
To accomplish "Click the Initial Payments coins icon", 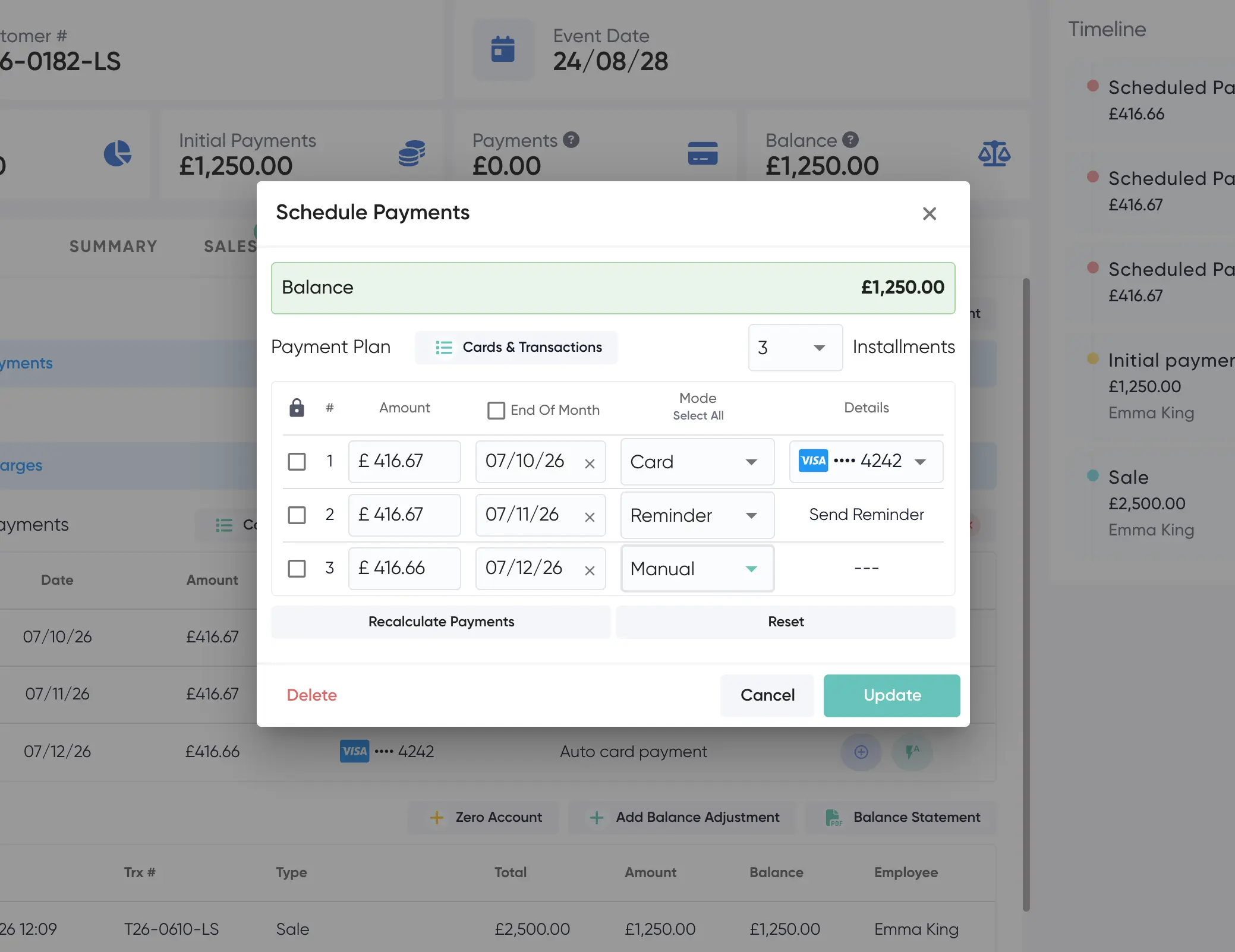I will click(412, 153).
